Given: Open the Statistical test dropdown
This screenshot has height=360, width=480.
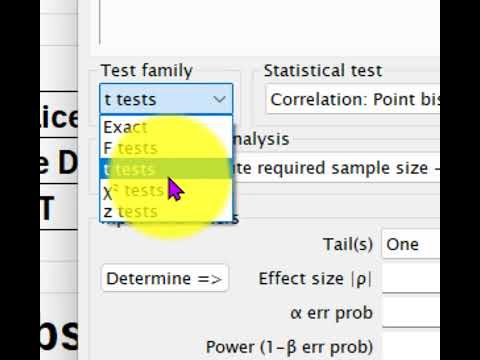Looking at the screenshot, I should (353, 99).
